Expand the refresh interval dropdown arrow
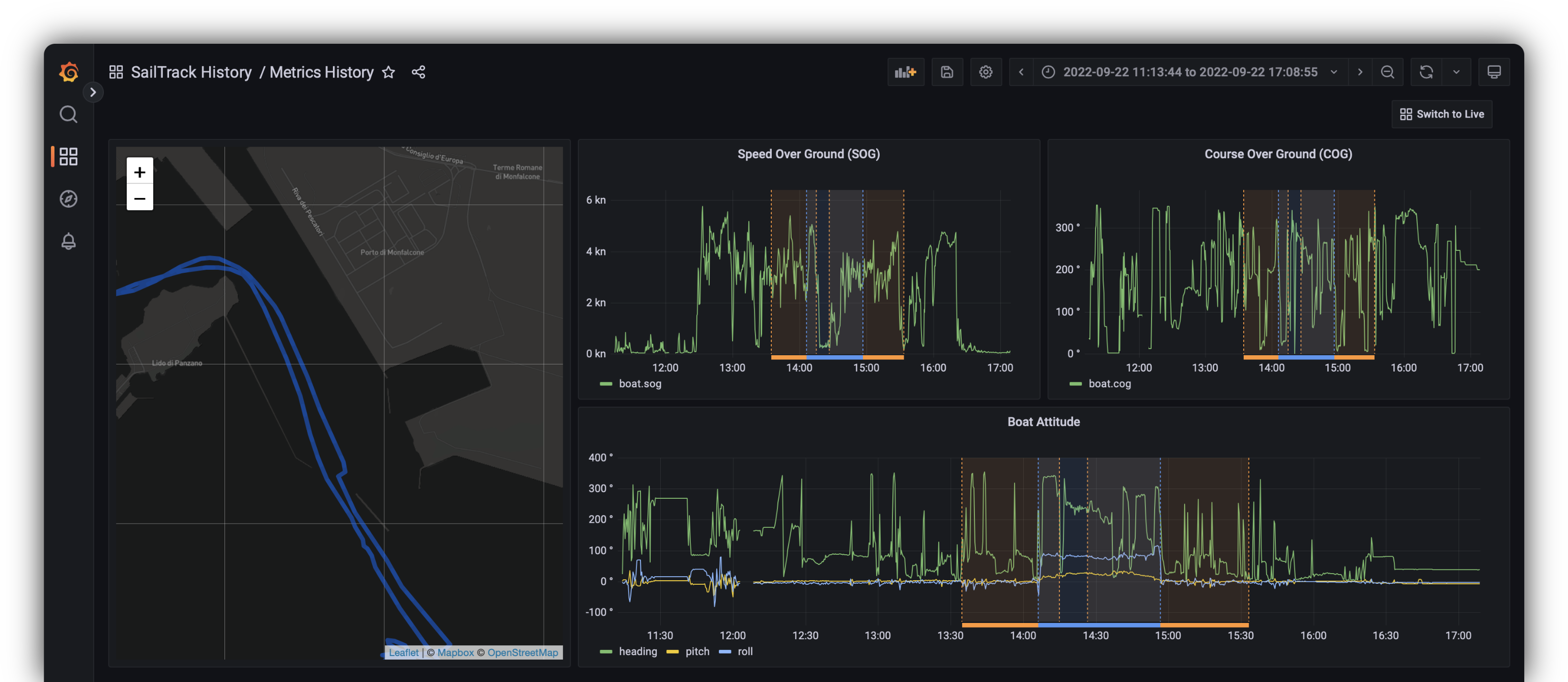 pyautogui.click(x=1456, y=72)
